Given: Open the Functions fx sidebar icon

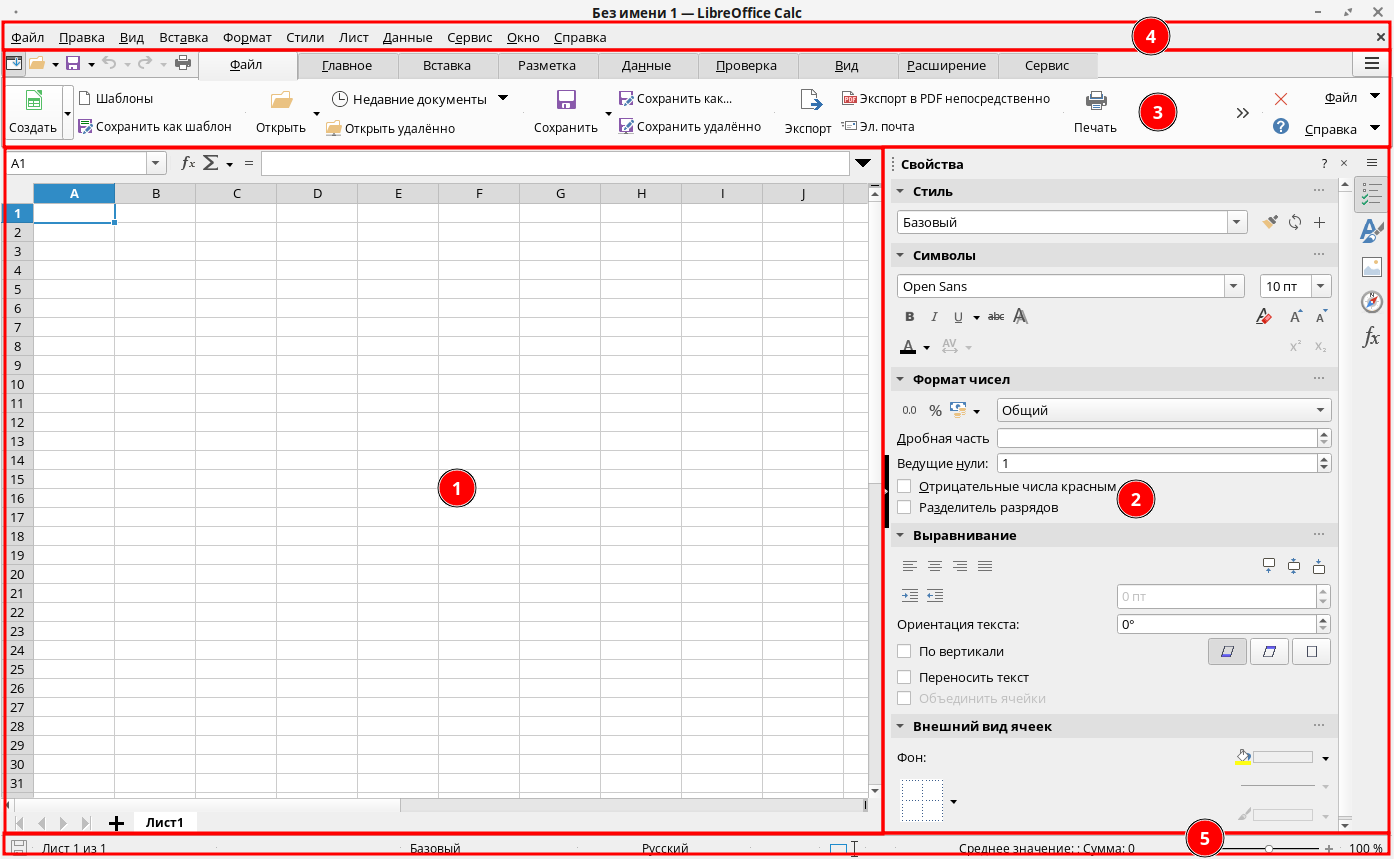Looking at the screenshot, I should click(1371, 338).
